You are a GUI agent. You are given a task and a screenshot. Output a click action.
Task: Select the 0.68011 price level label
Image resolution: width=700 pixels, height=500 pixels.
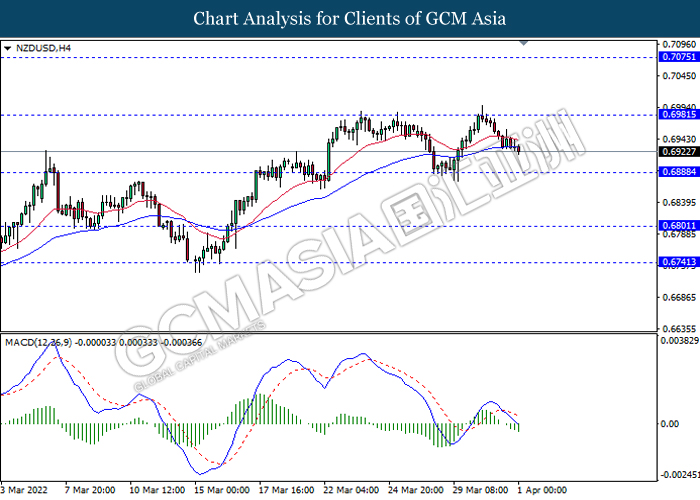679,226
